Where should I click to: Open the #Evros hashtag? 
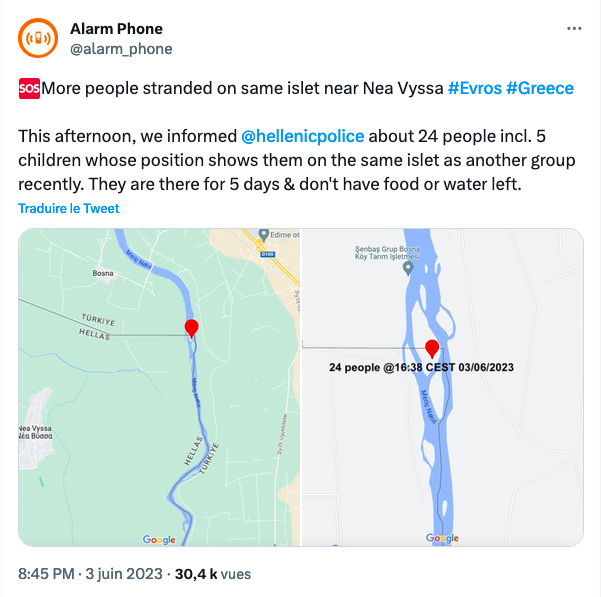pos(474,88)
